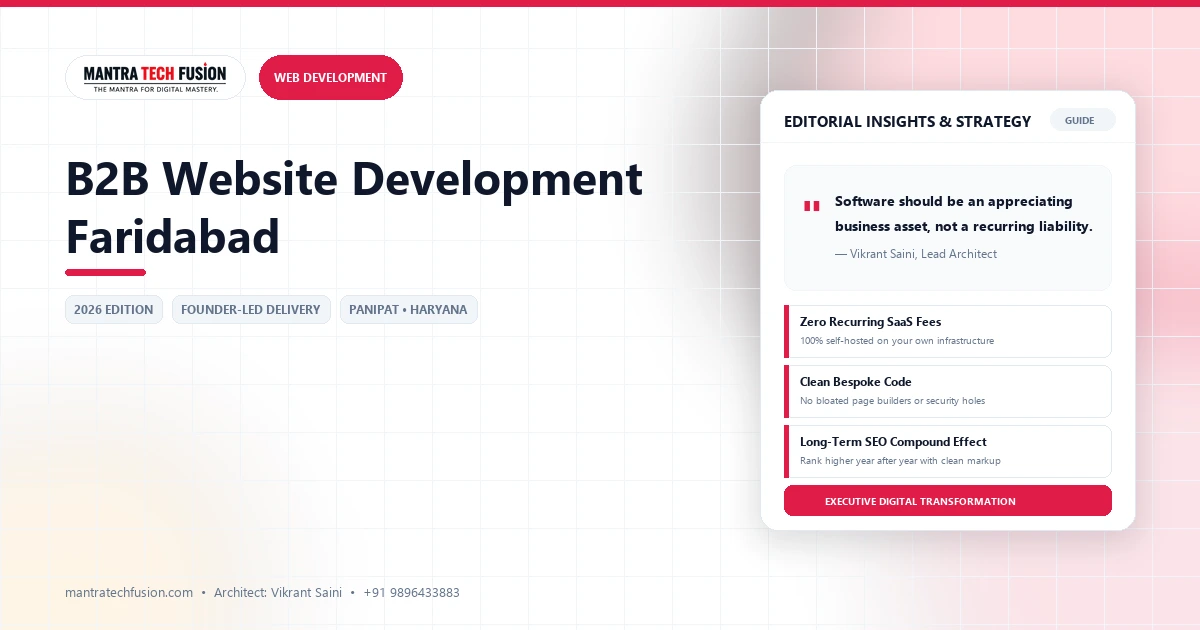Click Editorial Insights & Strategy title
Screen dimensions: 1200x630
click(x=907, y=122)
